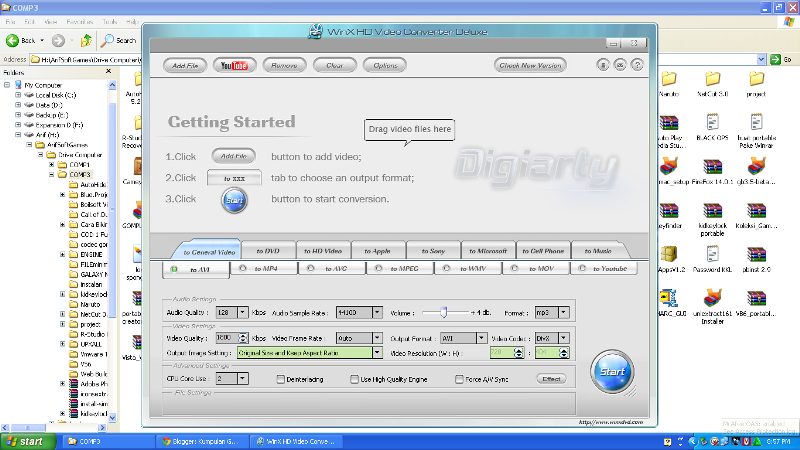Click the Remove button
This screenshot has height=450, width=800.
284,65
